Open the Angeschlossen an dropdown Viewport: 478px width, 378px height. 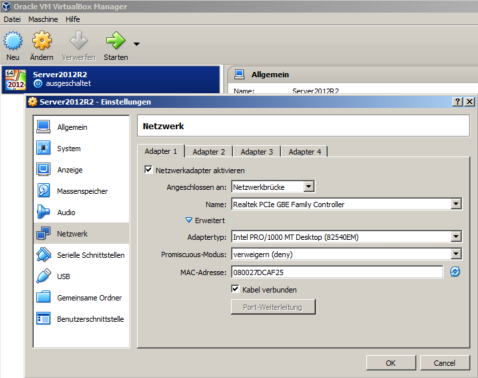point(273,187)
